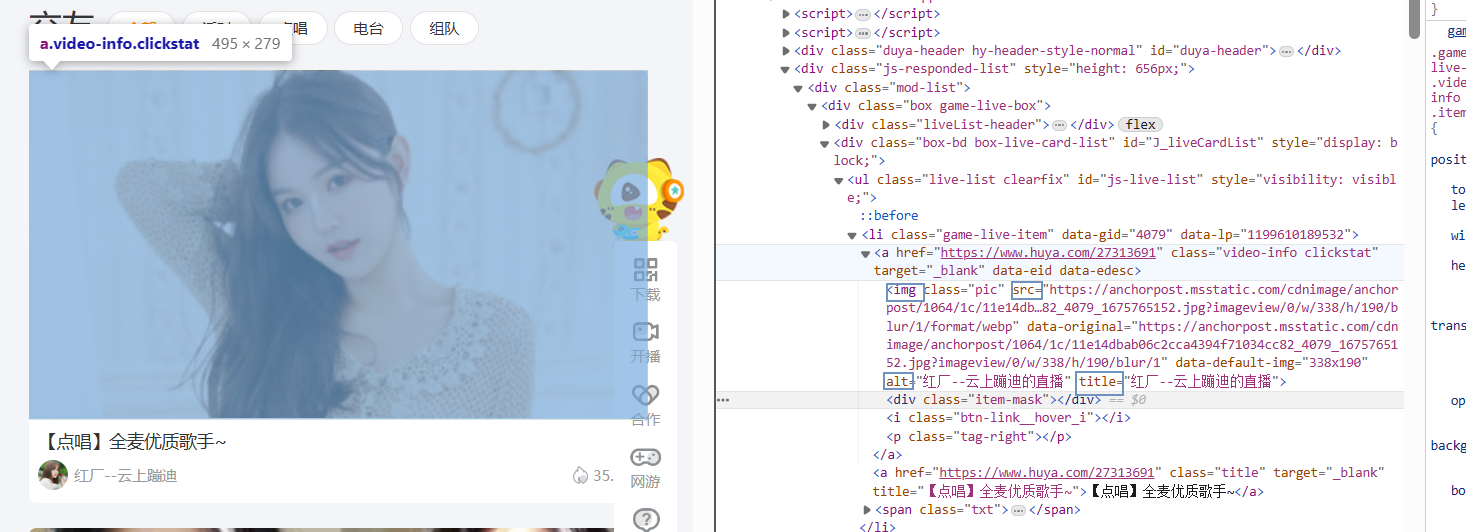Open the 合作 heart-shaped sidebar icon
Viewport: 1466px width, 532px height.
(x=645, y=395)
